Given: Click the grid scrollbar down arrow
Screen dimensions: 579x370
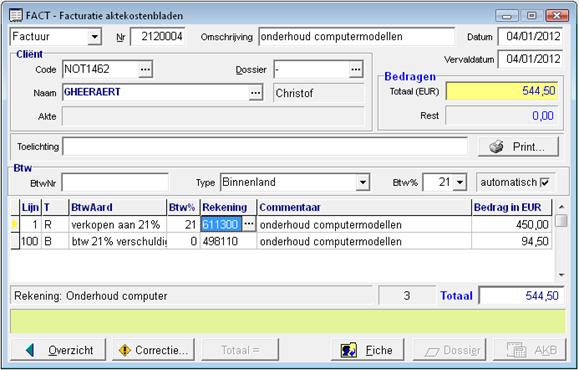Looking at the screenshot, I should click(x=561, y=275).
